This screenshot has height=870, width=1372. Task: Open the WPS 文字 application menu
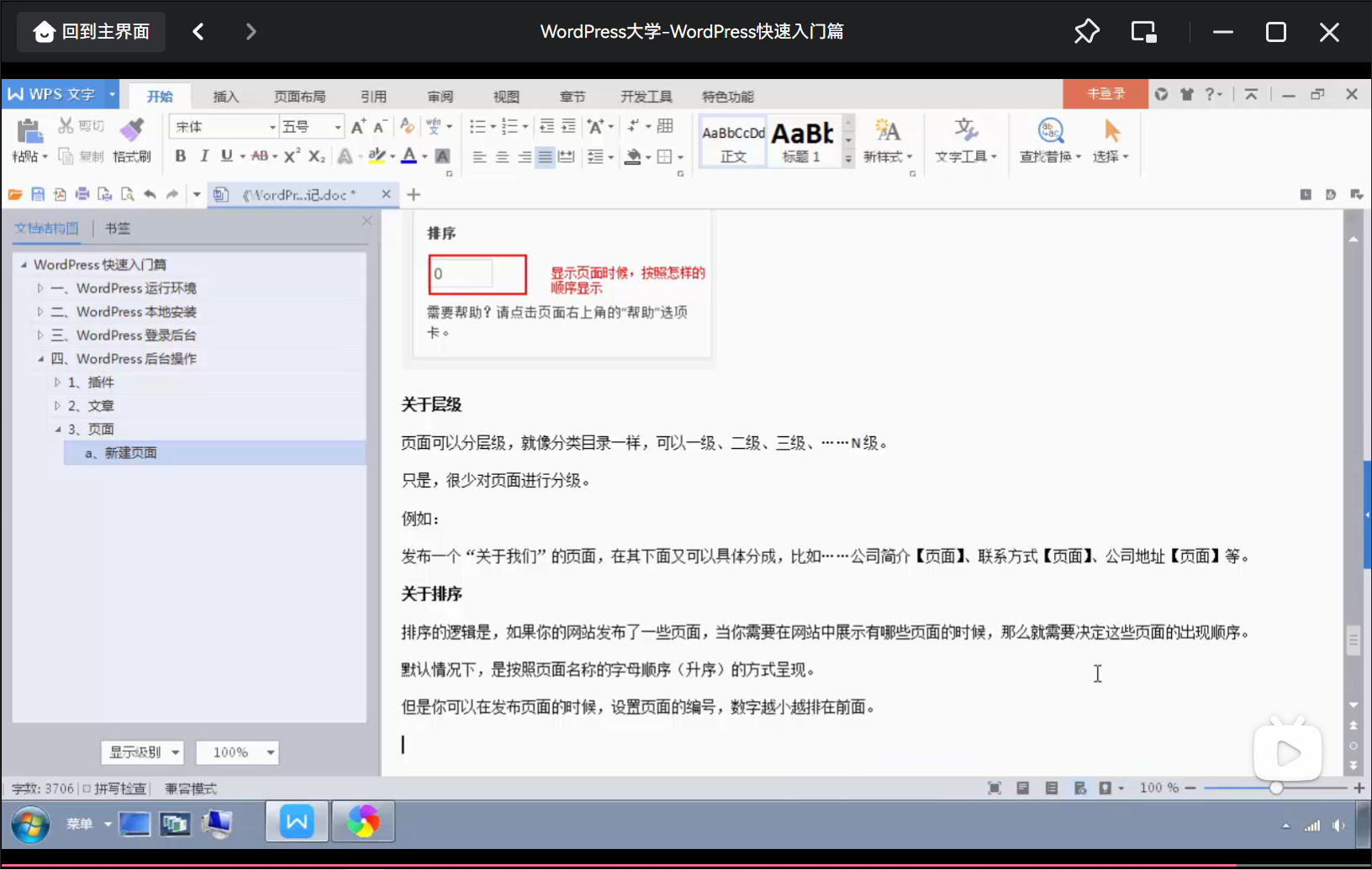coord(61,94)
